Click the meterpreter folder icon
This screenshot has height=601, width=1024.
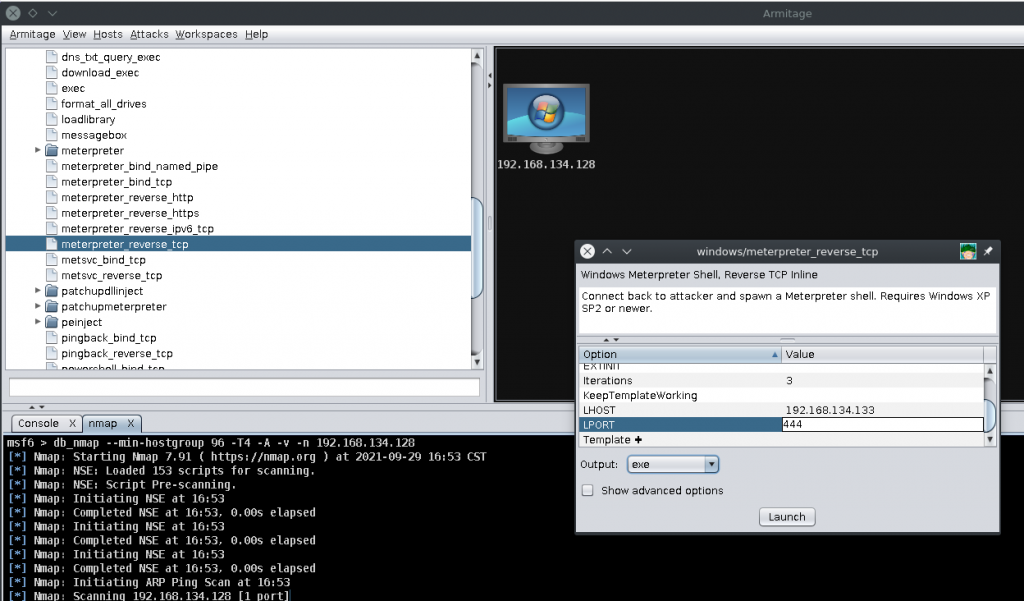[52, 150]
